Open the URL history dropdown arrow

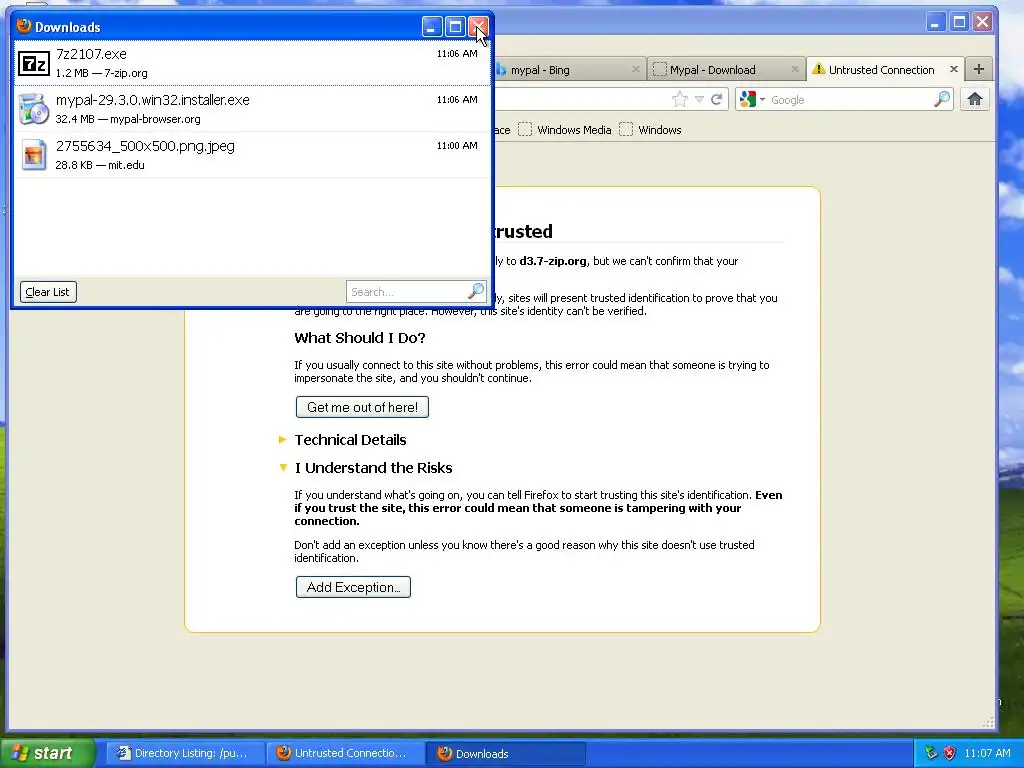coord(699,99)
